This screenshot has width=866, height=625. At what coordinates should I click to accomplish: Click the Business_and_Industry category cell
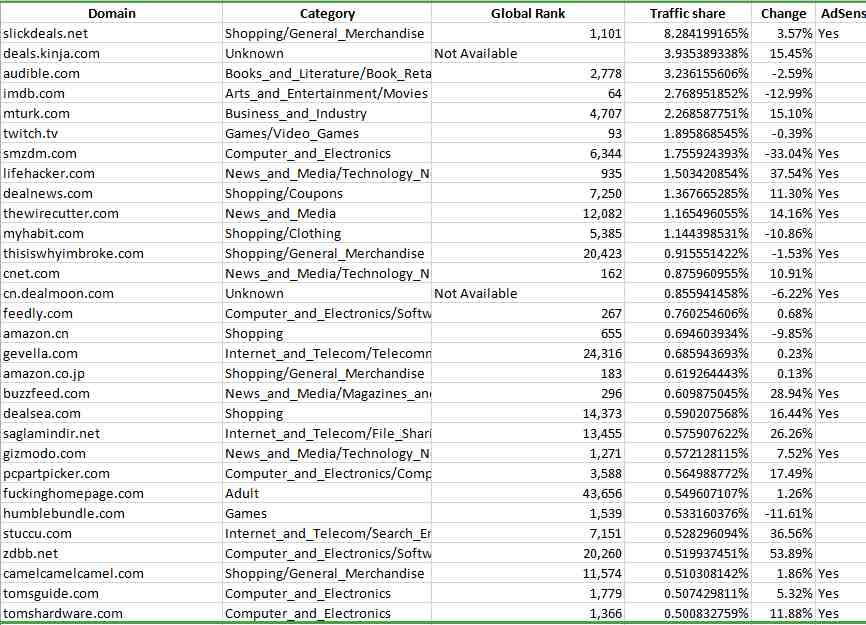point(326,113)
